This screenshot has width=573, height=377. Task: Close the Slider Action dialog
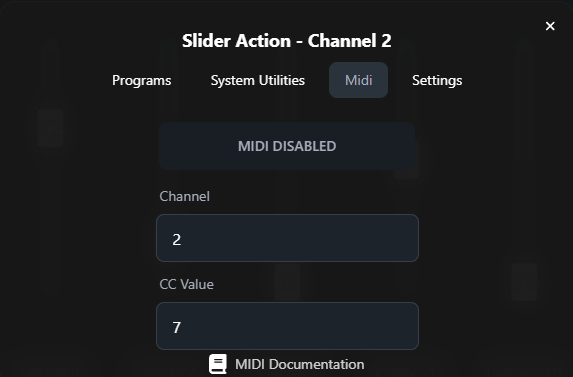(550, 26)
